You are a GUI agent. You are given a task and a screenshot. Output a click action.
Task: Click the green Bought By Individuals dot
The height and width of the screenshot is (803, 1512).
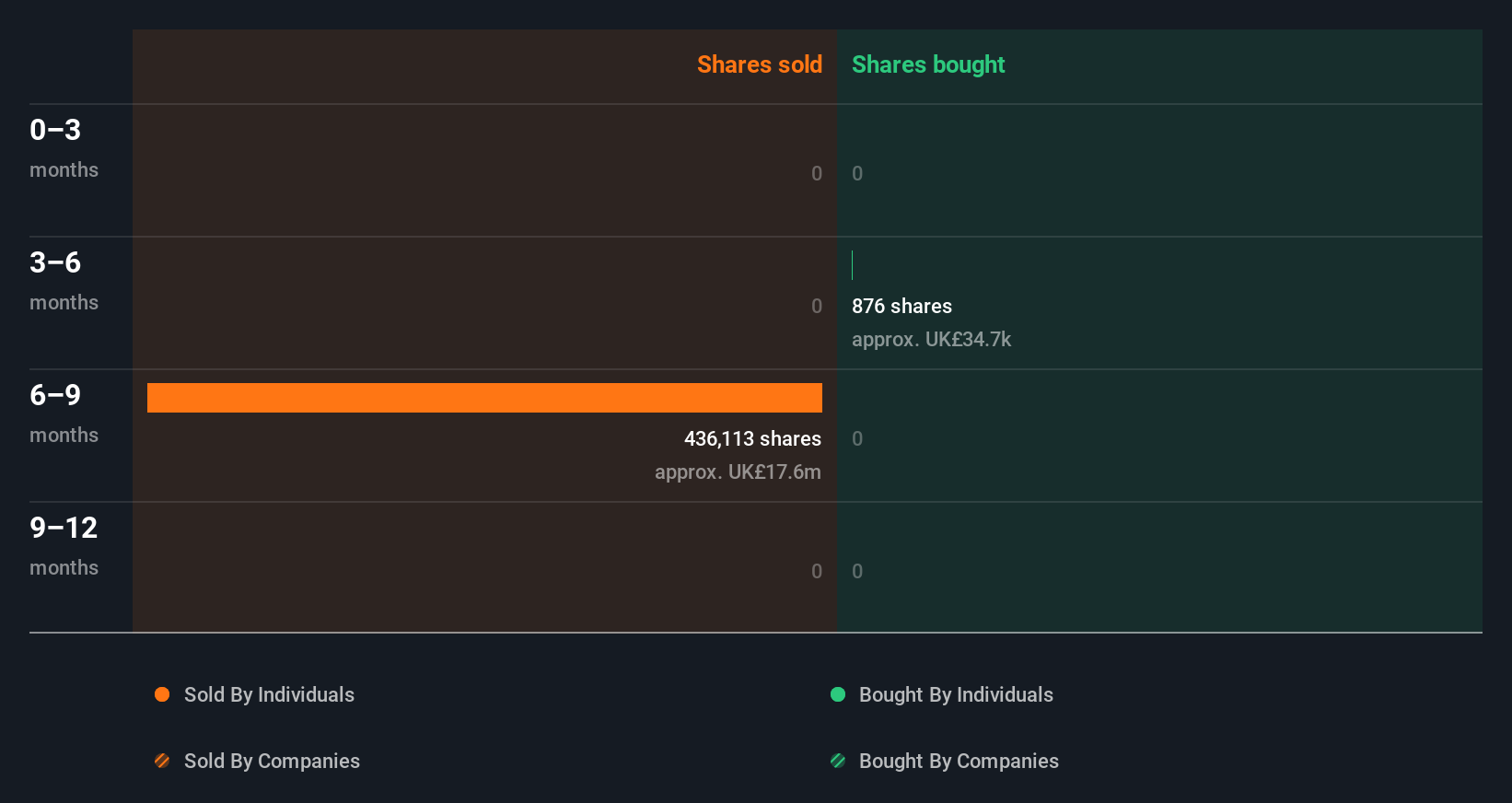point(838,694)
